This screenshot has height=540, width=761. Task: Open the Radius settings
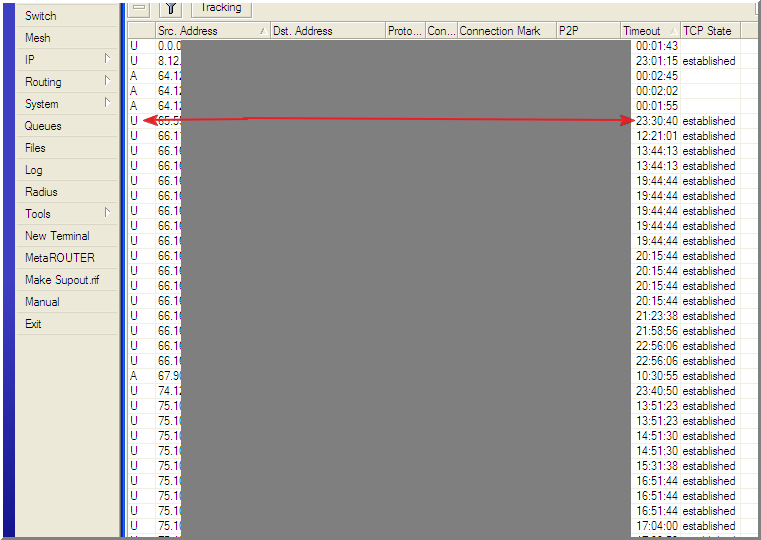tap(67, 192)
